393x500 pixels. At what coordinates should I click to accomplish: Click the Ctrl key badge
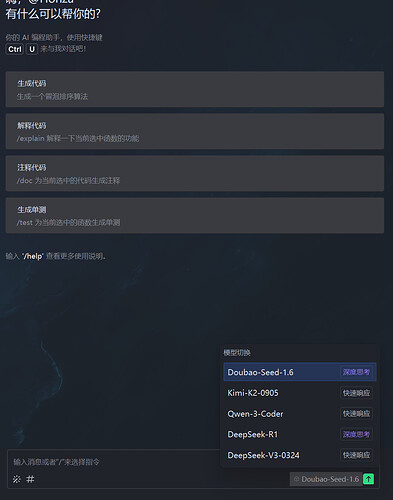coord(15,49)
